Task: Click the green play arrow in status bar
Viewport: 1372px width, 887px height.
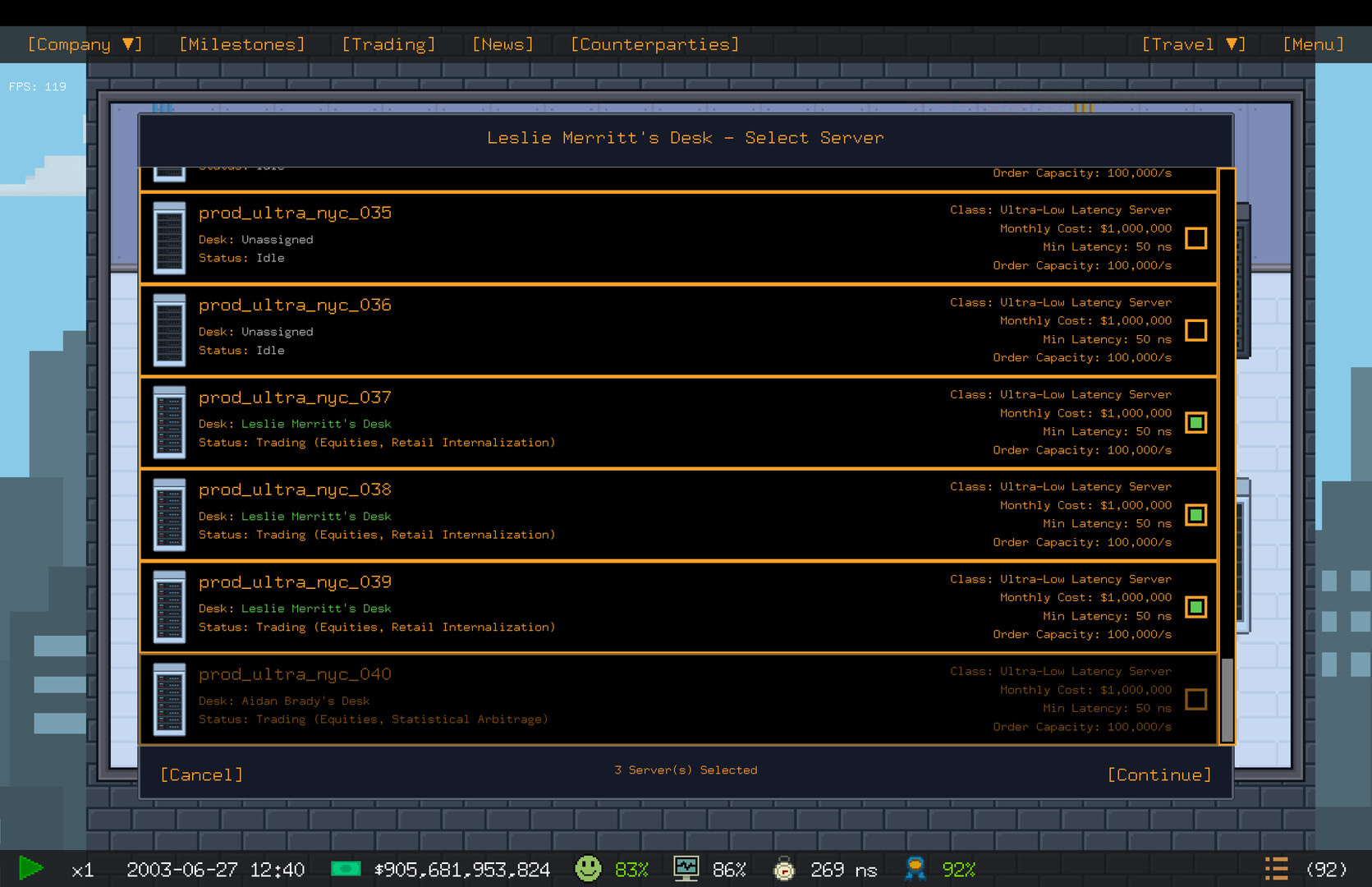Action: [31, 868]
